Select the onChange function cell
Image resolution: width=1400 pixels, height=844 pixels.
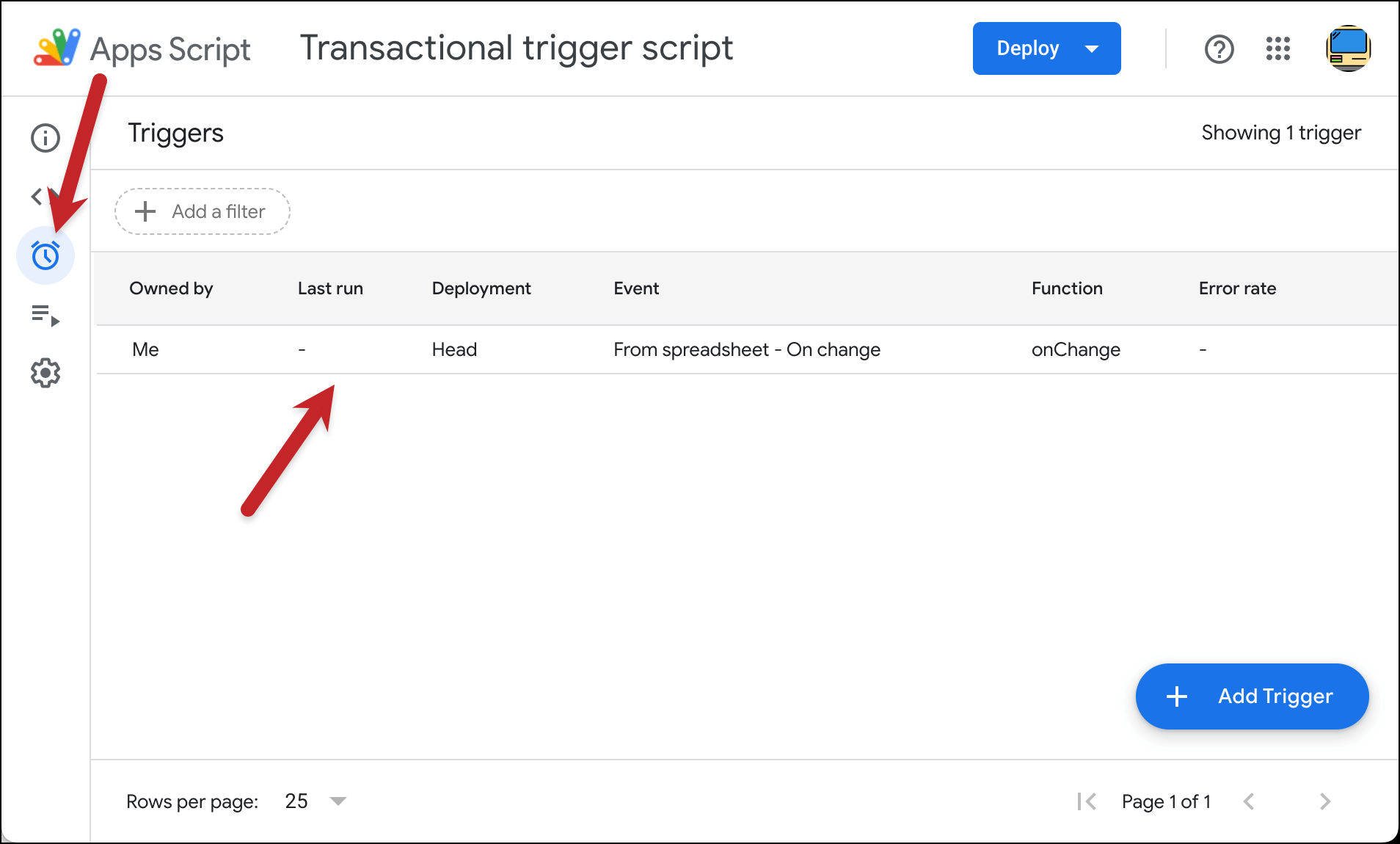click(x=1076, y=349)
